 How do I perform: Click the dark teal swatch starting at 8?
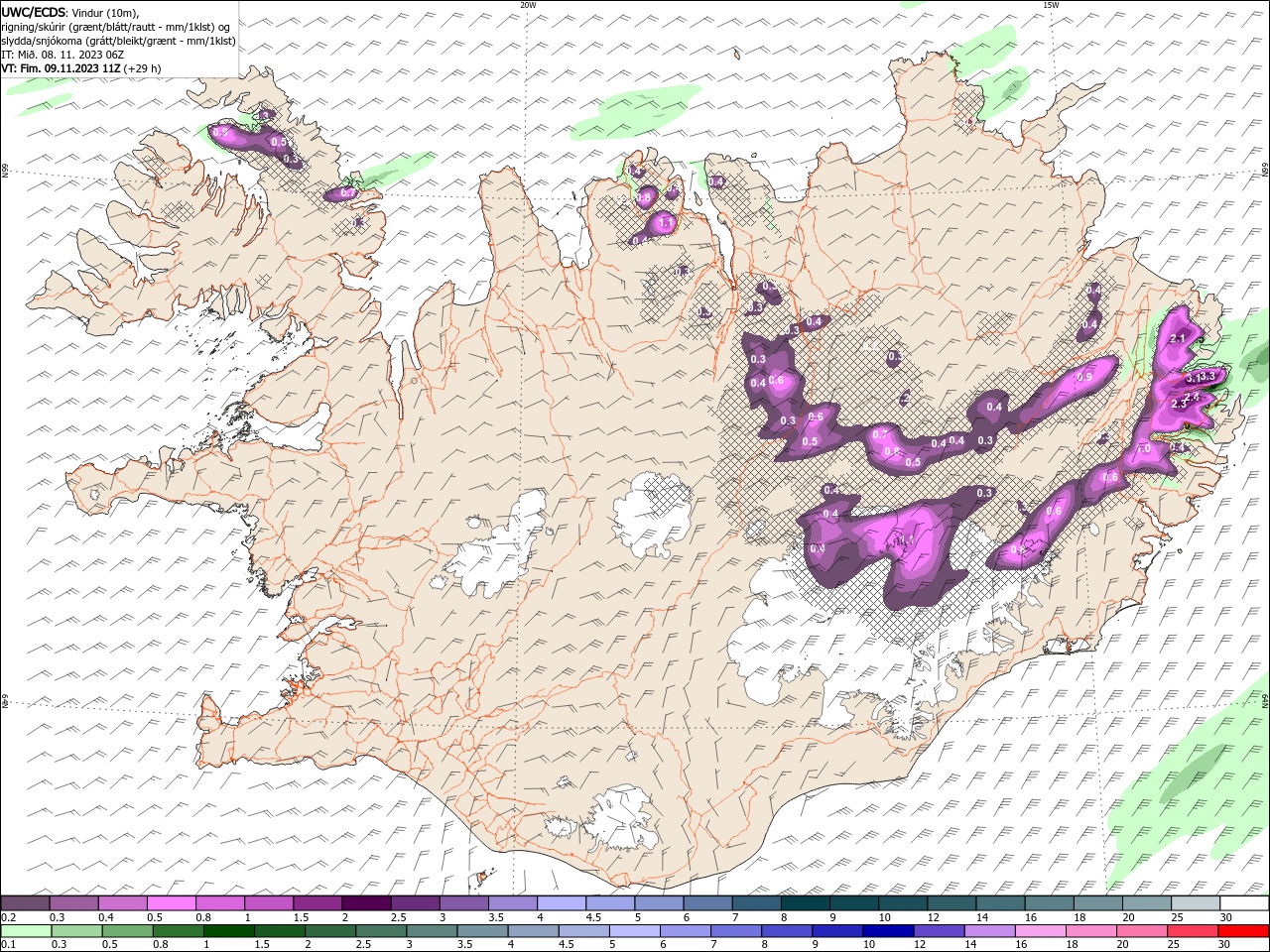(805, 902)
